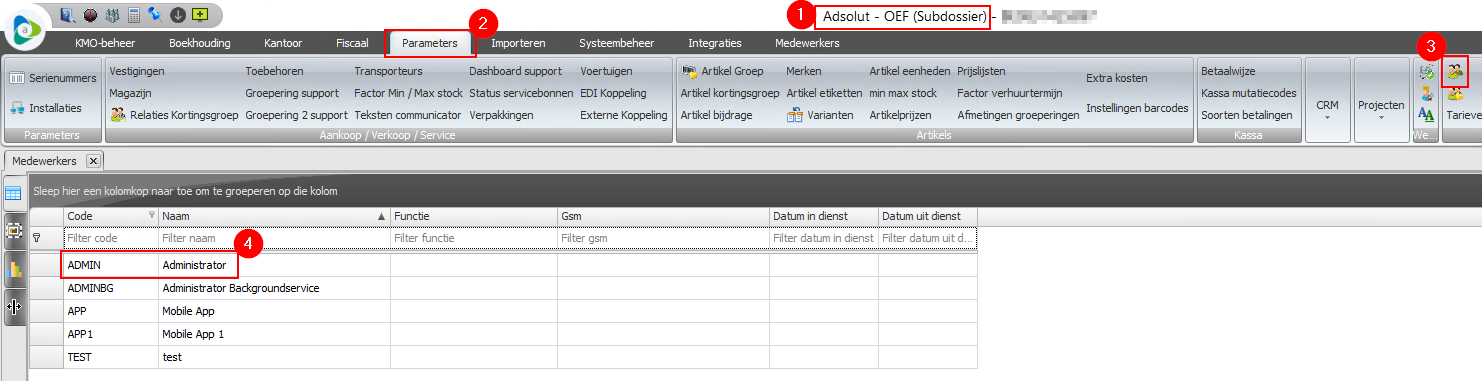
Task: Open the Boekhouding ribbon tab
Action: click(200, 43)
